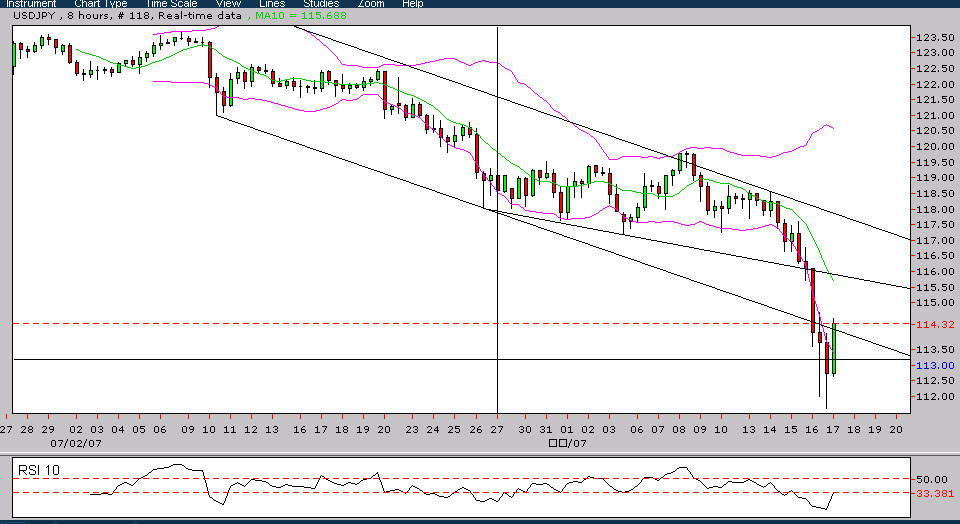
Task: Click the date axis label 25
Action: click(454, 430)
